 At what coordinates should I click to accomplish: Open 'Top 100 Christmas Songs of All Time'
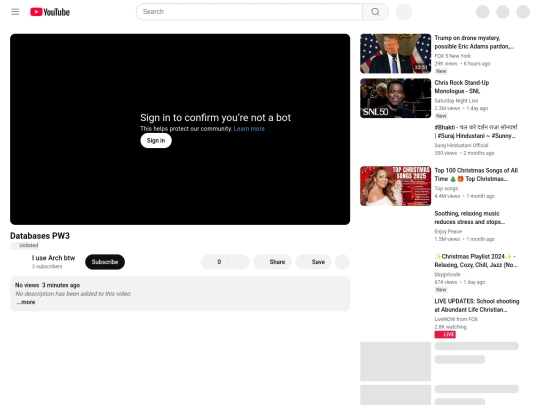[x=476, y=175]
